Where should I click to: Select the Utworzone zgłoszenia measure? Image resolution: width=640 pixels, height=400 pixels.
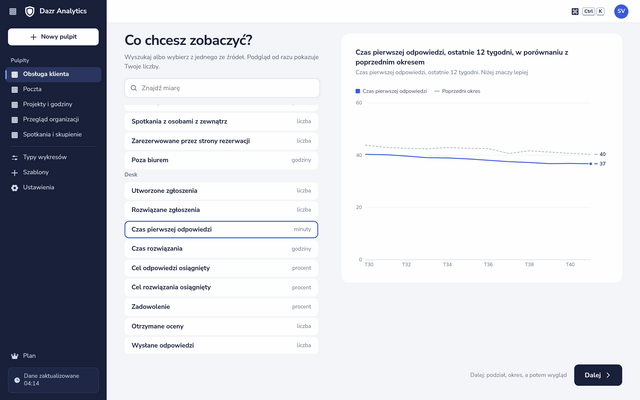click(221, 191)
